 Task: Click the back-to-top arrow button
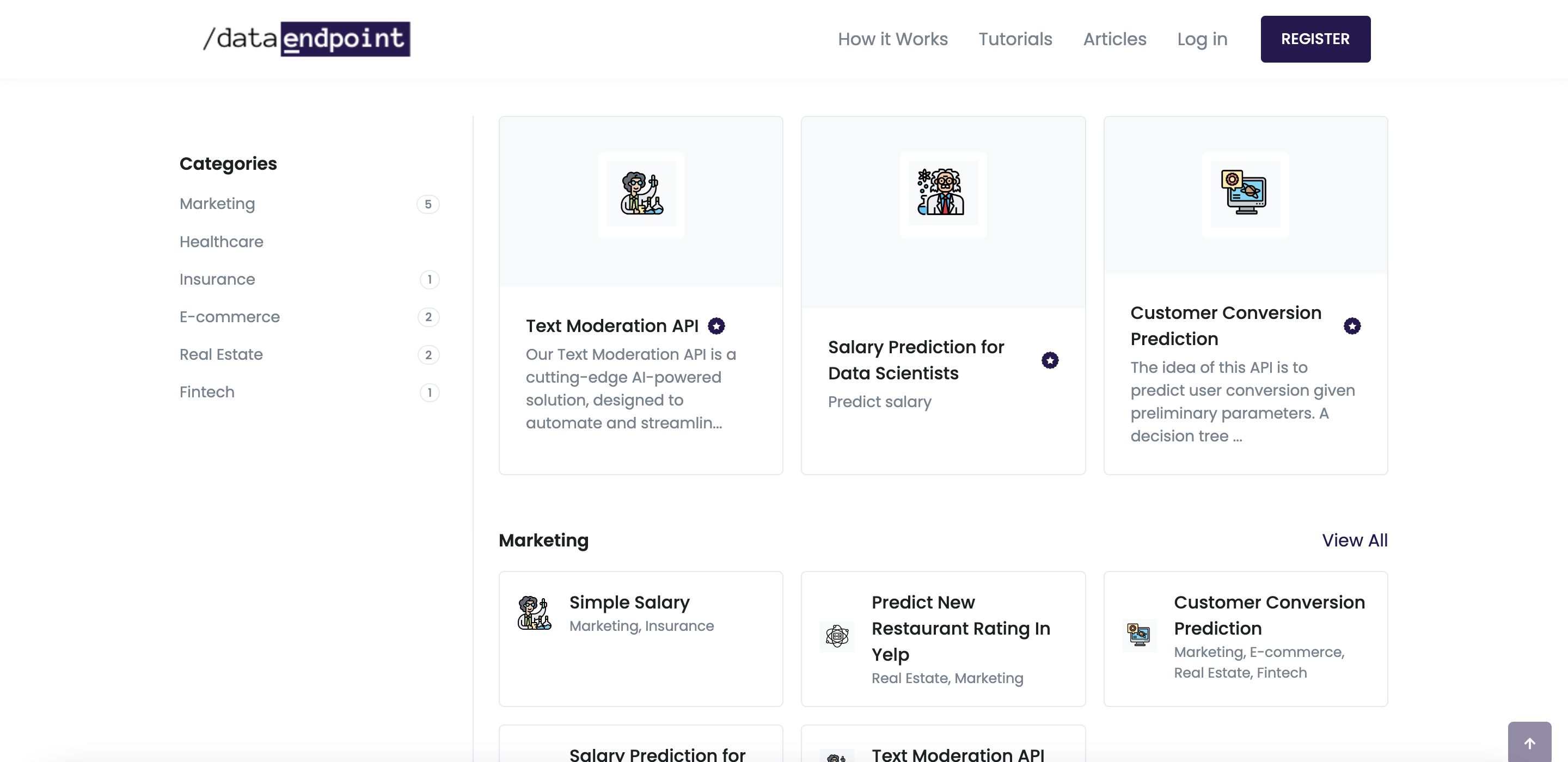(x=1529, y=742)
